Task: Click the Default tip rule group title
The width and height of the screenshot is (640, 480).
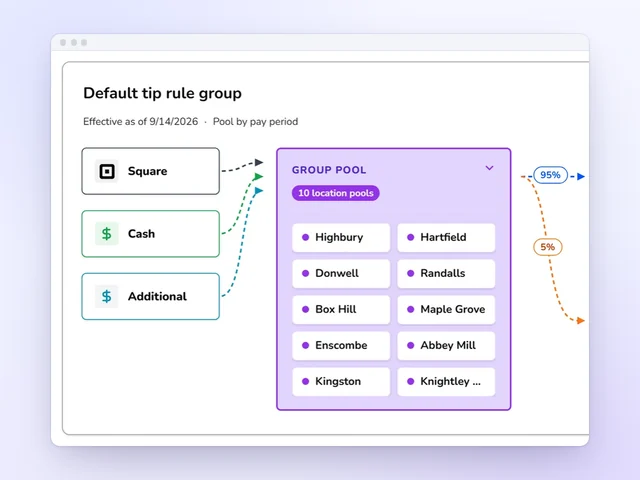Action: [162, 93]
